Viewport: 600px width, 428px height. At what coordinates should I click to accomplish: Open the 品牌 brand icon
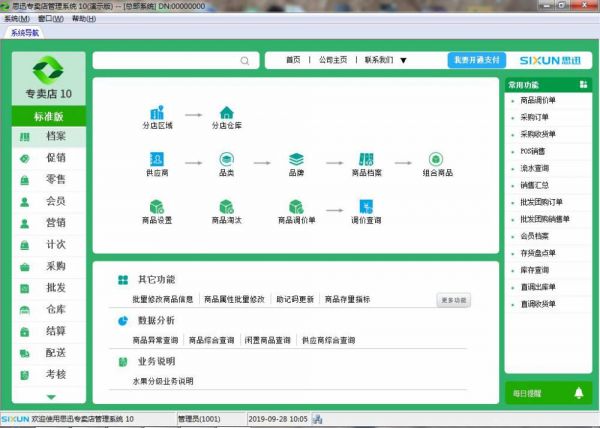[296, 159]
